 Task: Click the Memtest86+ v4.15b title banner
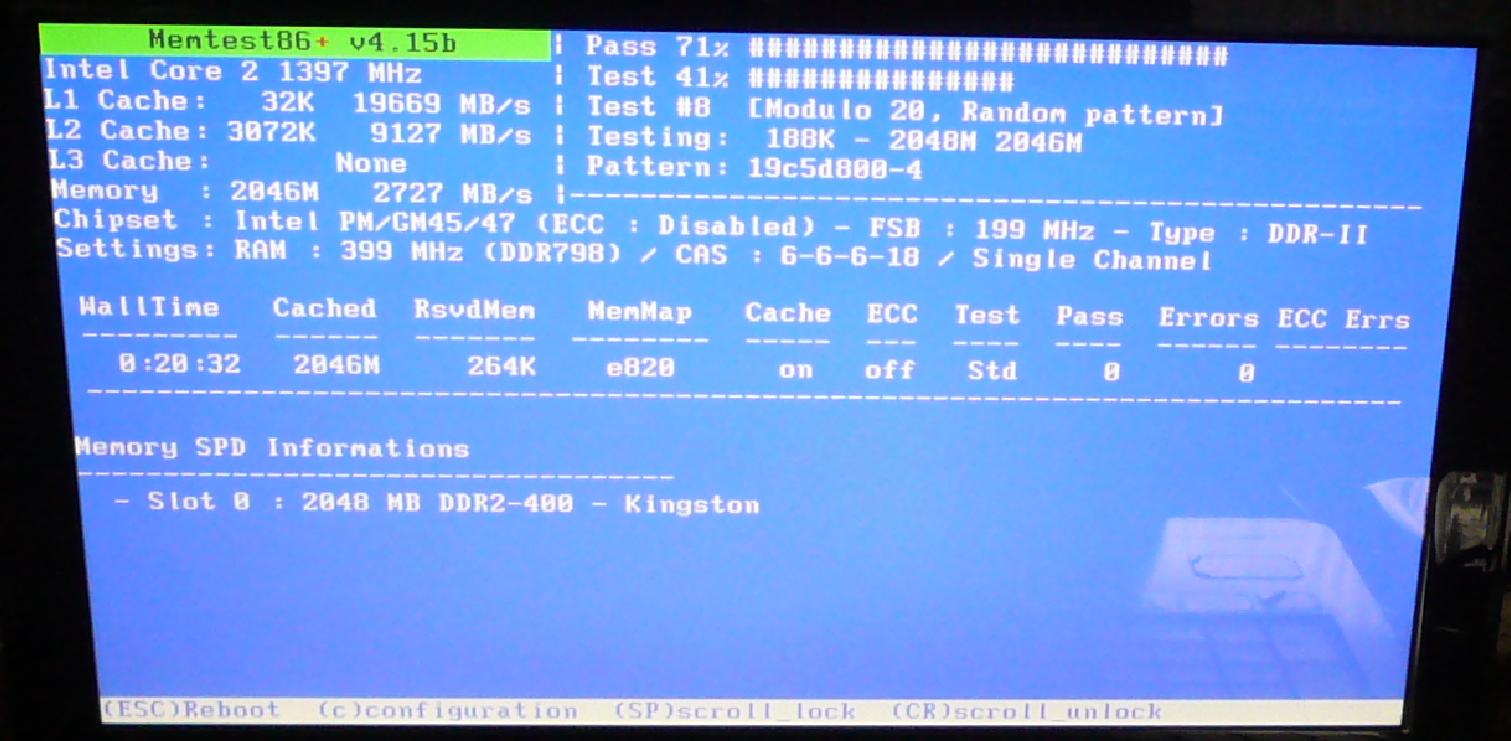click(295, 41)
